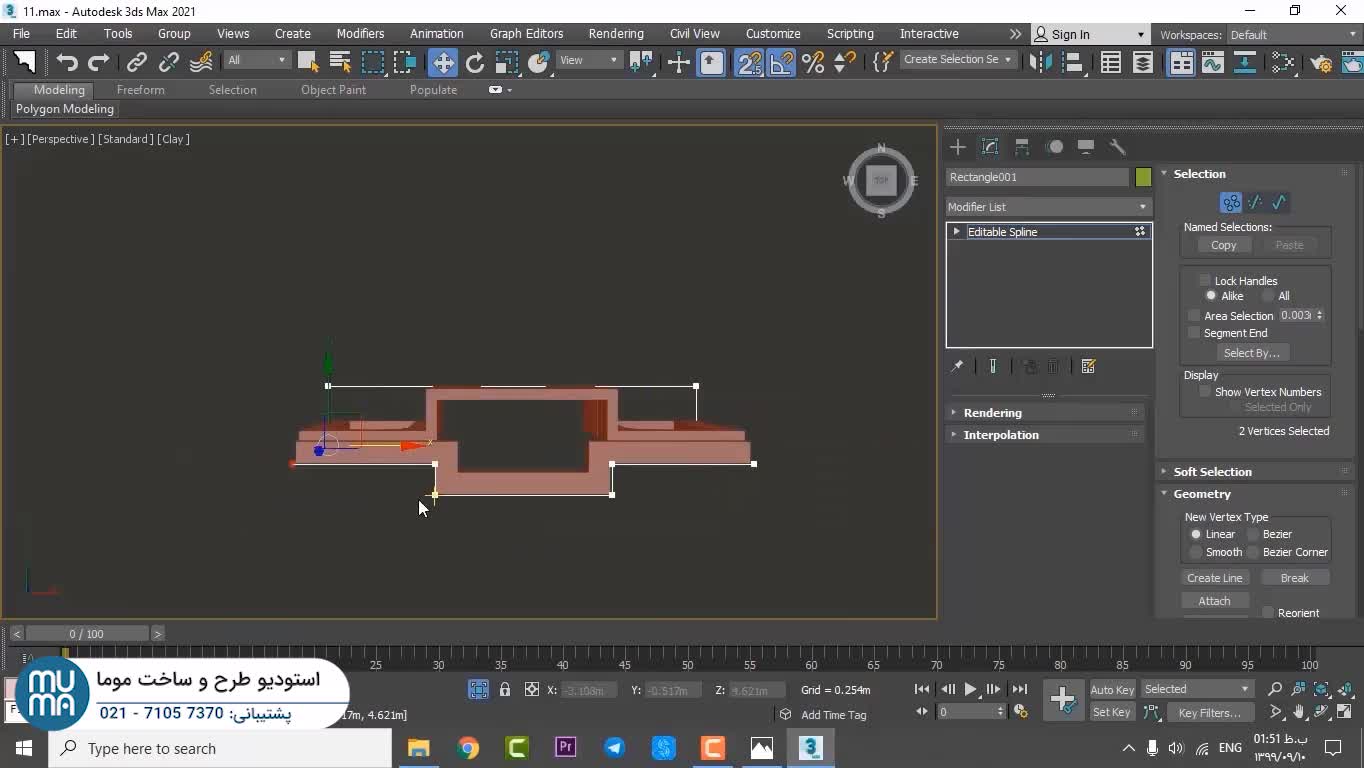Choose the Bezier vertex type
Screen dimensions: 1364x768
click(x=1253, y=534)
